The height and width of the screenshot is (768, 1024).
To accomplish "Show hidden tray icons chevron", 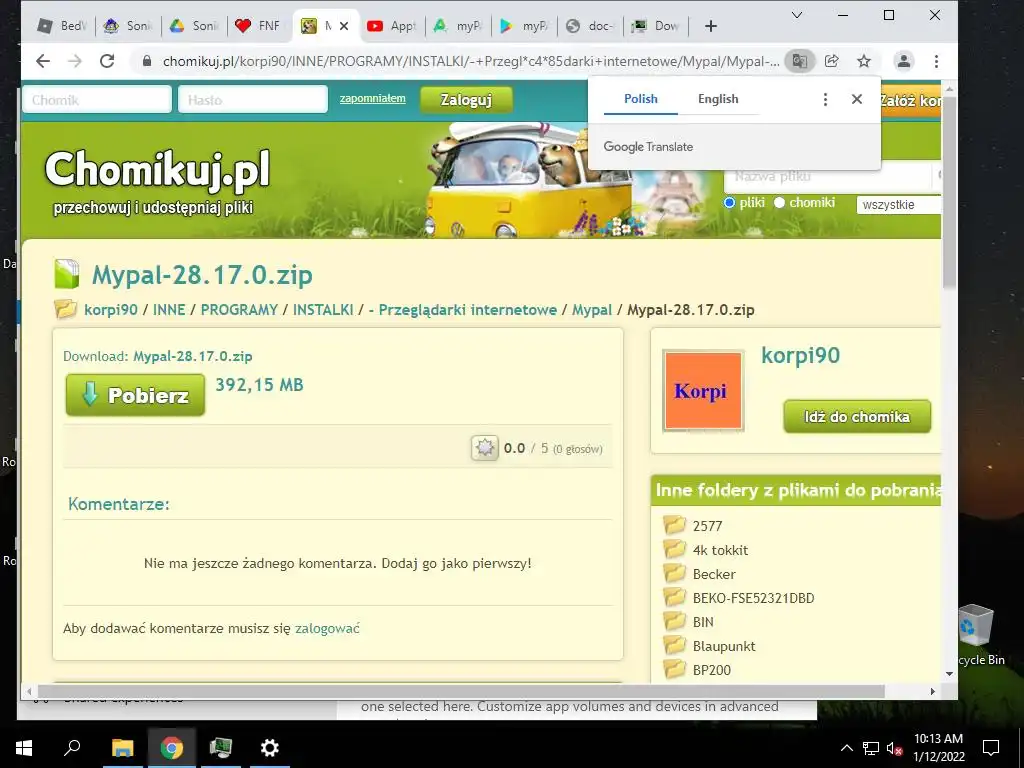I will pos(846,748).
